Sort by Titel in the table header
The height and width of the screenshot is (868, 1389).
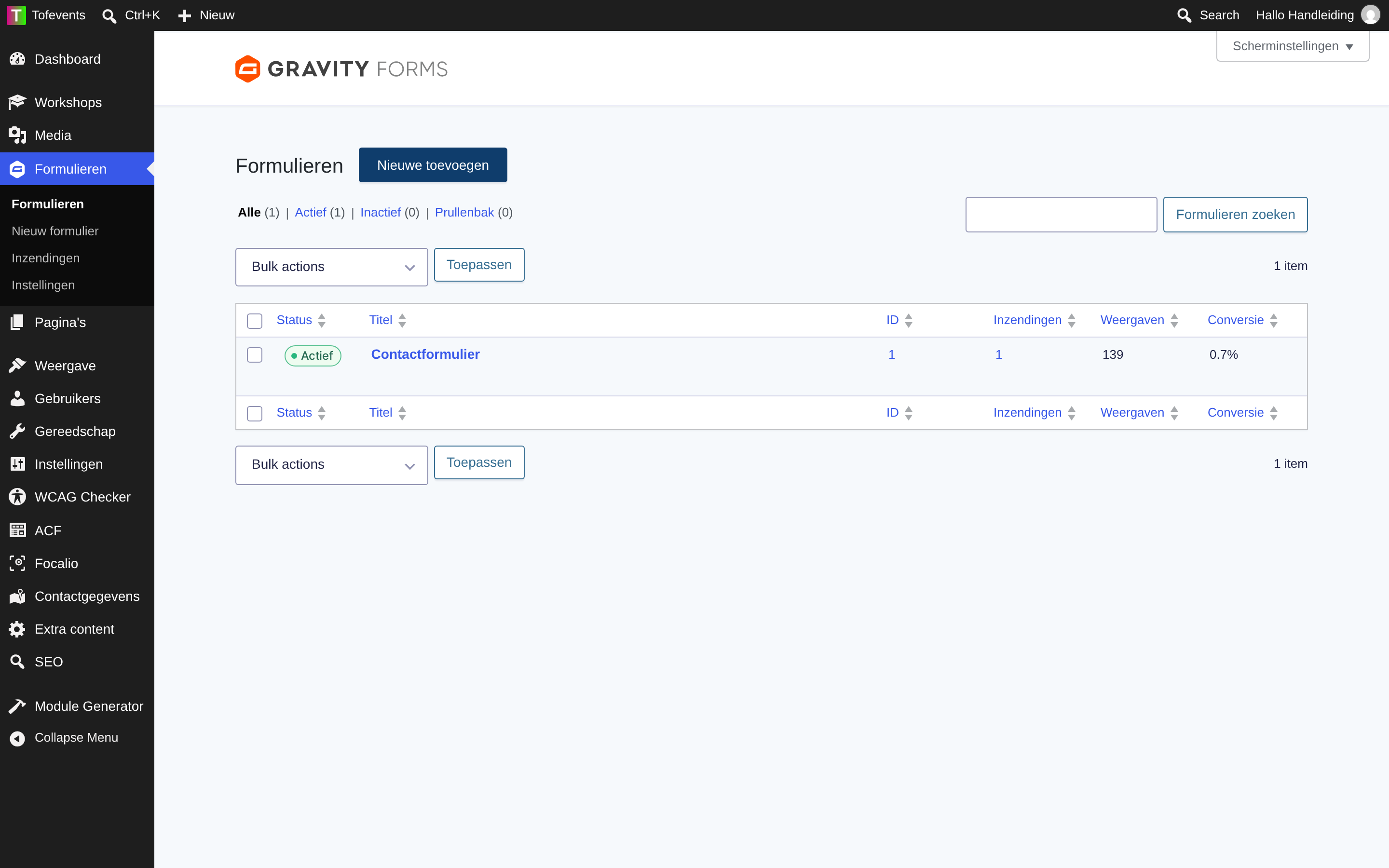click(387, 320)
